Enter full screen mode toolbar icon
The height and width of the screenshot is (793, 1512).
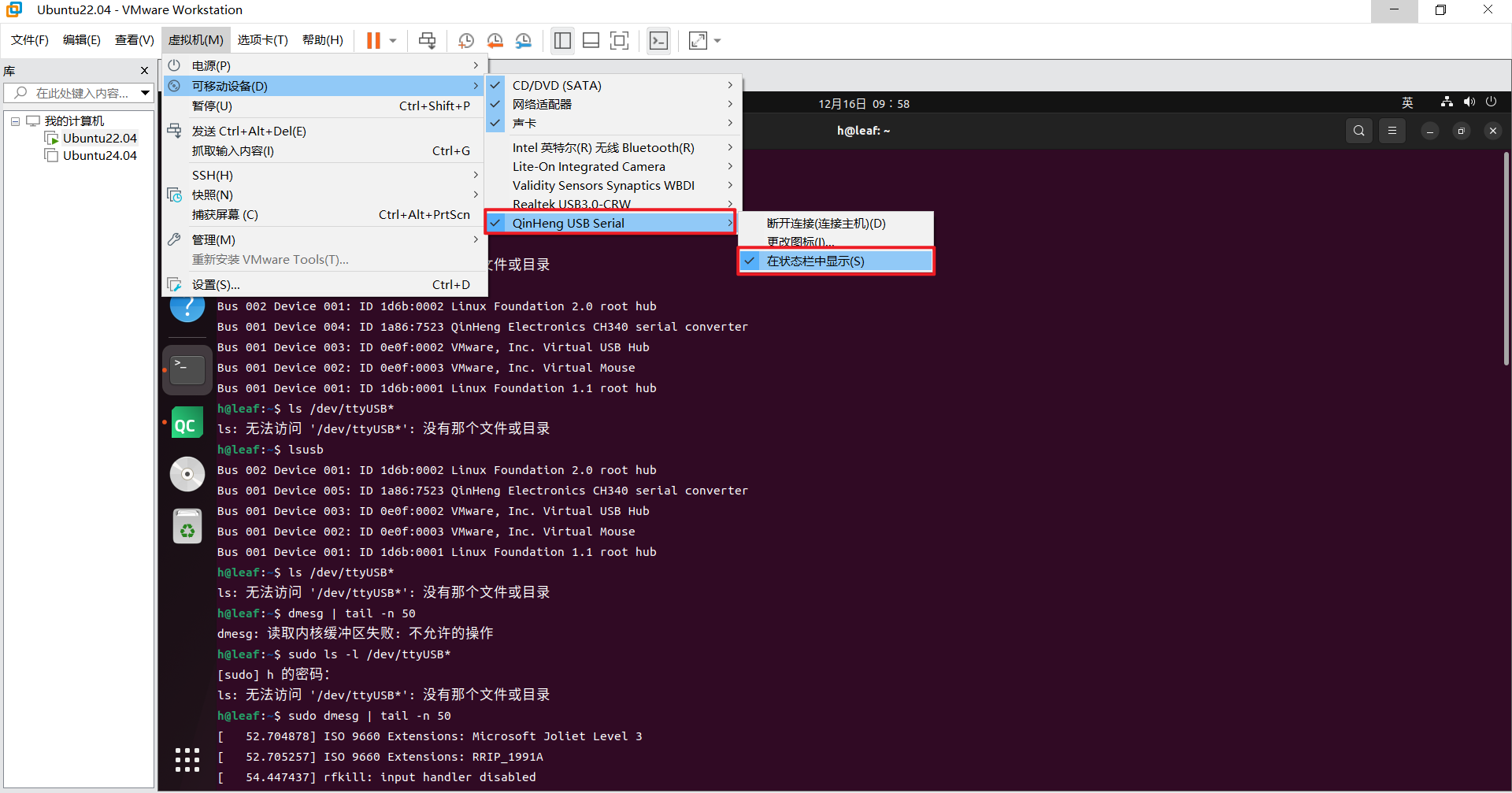tap(620, 41)
